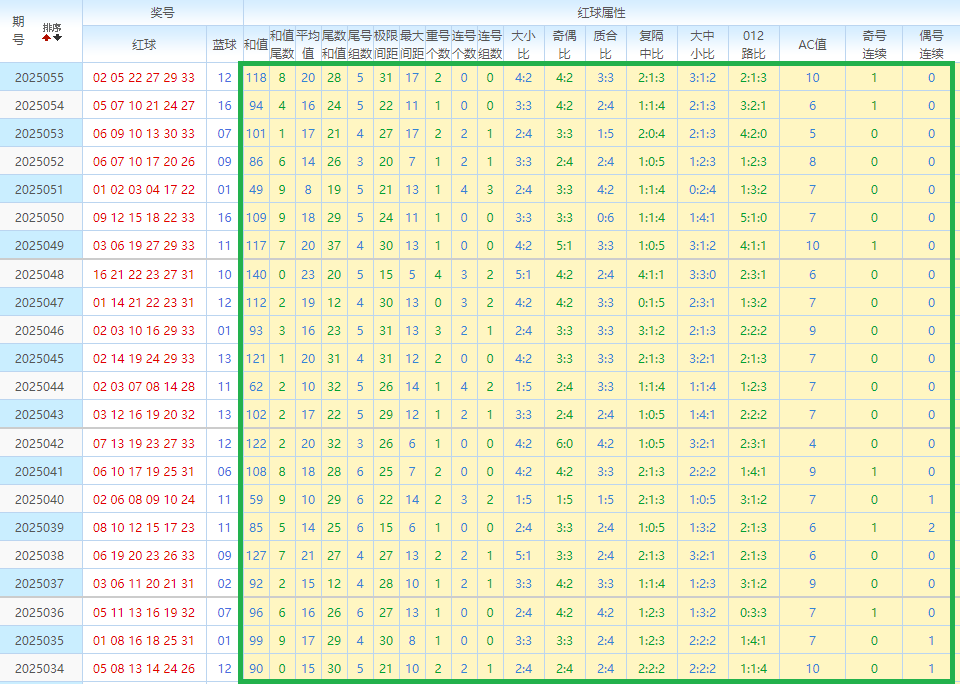The image size is (960, 684).
Task: Select the 红球 column header
Action: [x=144, y=44]
